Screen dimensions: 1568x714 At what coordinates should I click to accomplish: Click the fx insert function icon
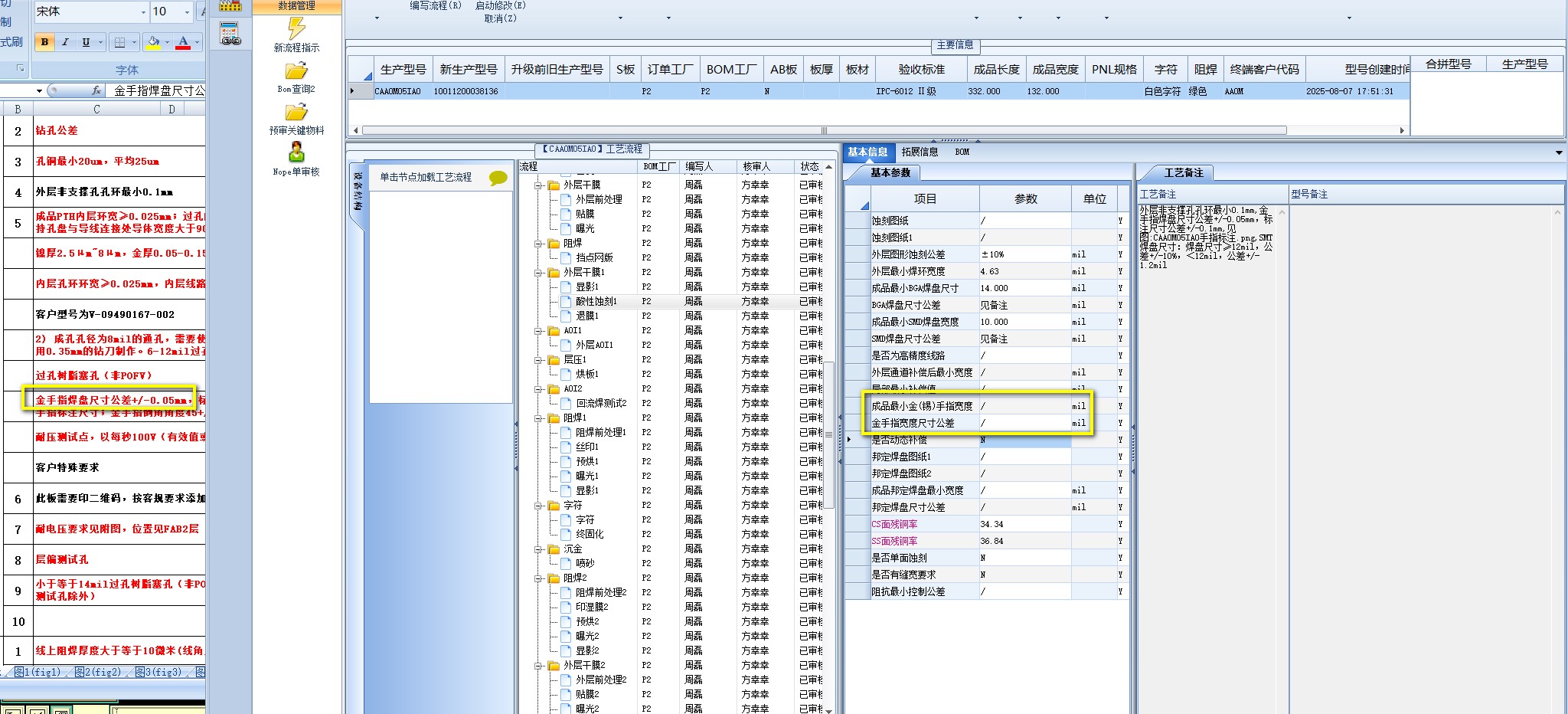(96, 90)
